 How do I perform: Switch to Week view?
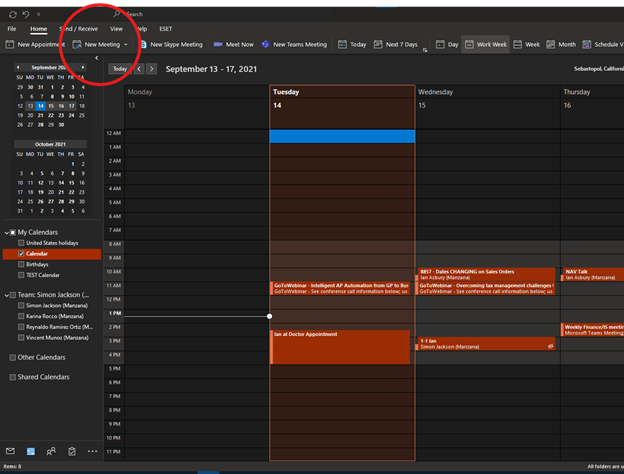[526, 45]
